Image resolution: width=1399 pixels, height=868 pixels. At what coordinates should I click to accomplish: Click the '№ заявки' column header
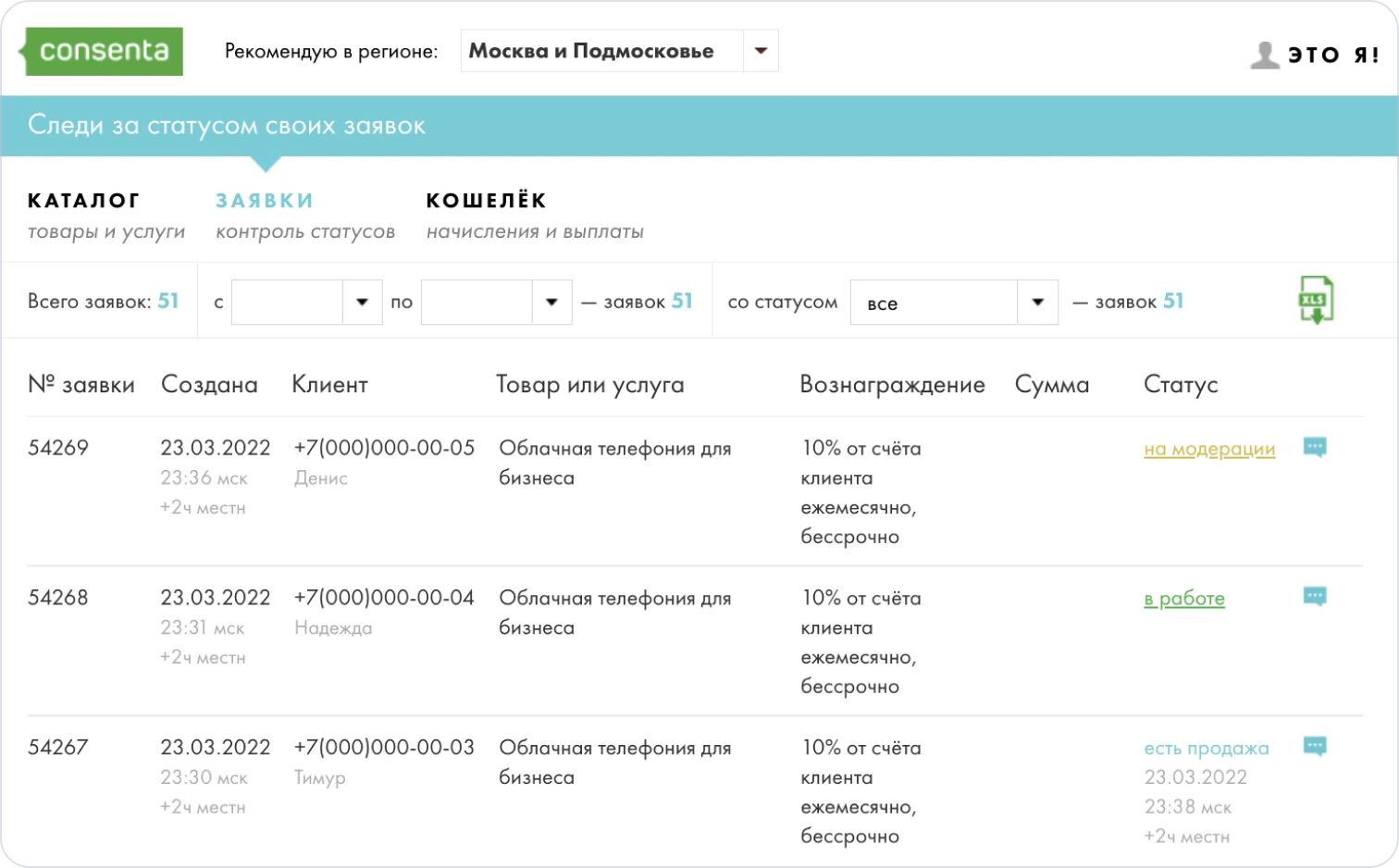tap(81, 384)
